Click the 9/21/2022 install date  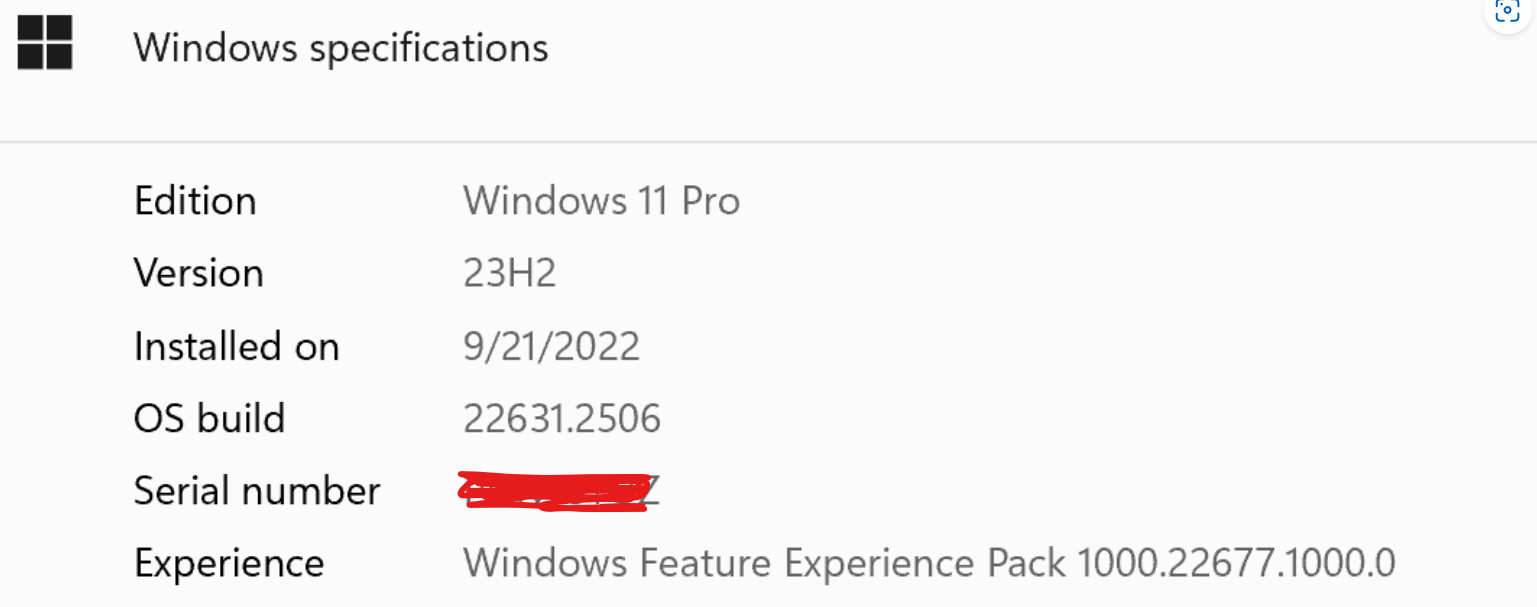551,346
